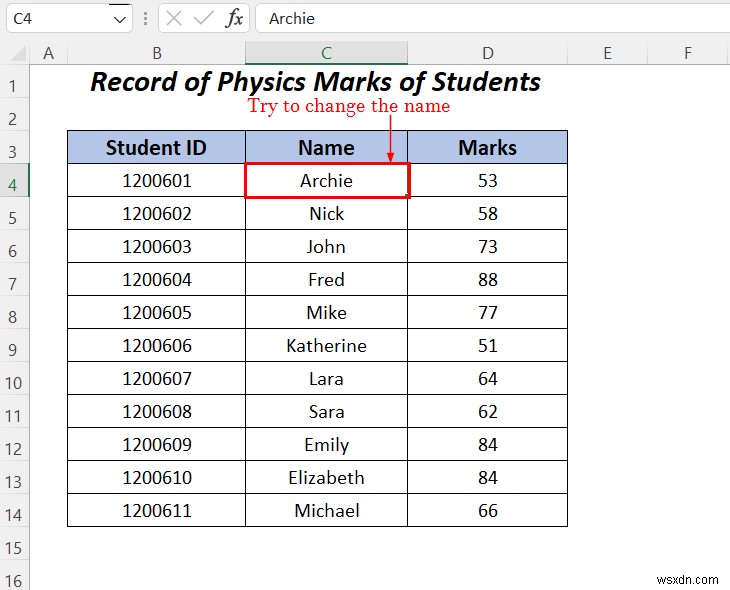Viewport: 730px width, 590px height.
Task: Select the cell with name Elizabeth
Action: [x=326, y=478]
